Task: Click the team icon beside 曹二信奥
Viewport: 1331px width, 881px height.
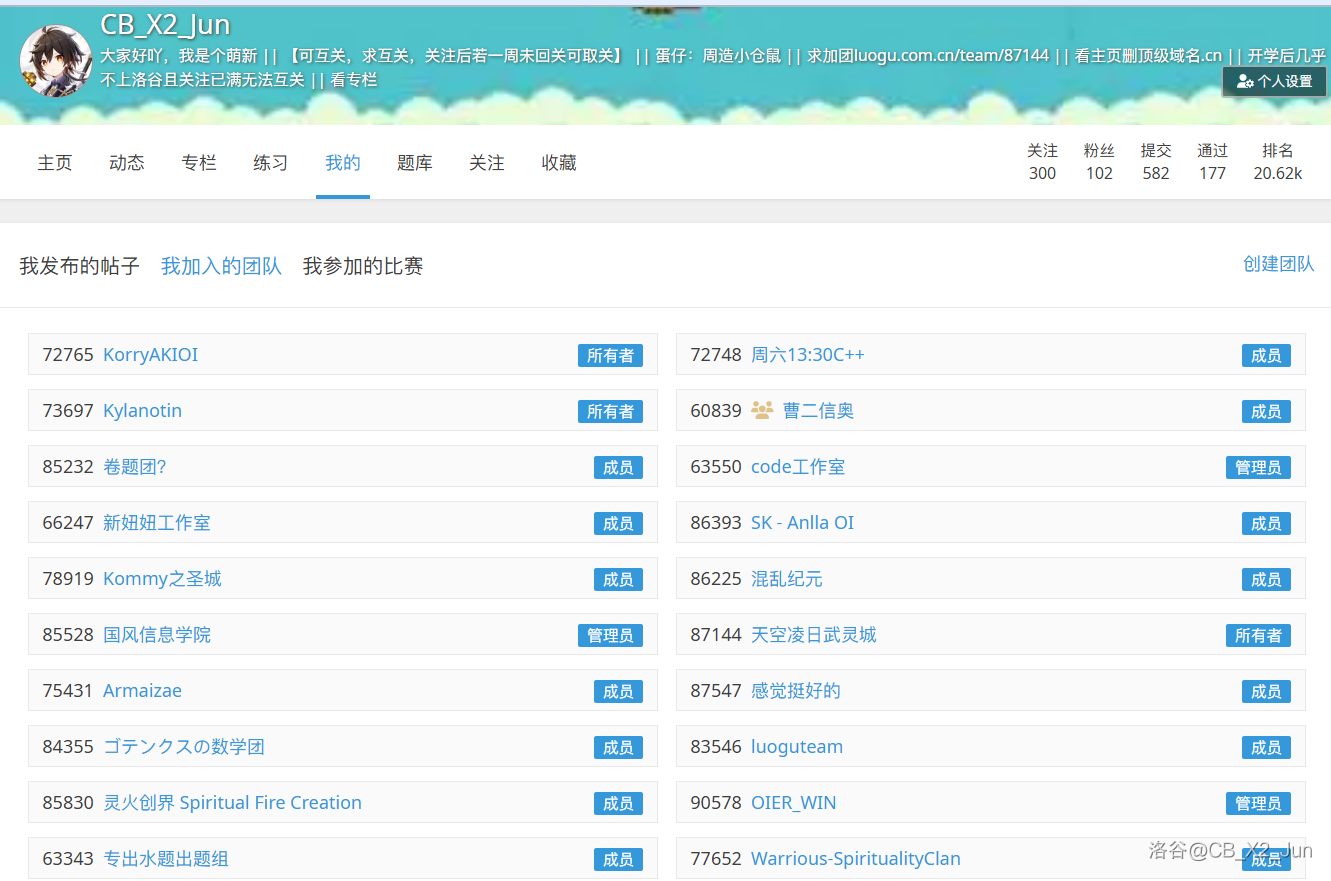Action: 762,411
